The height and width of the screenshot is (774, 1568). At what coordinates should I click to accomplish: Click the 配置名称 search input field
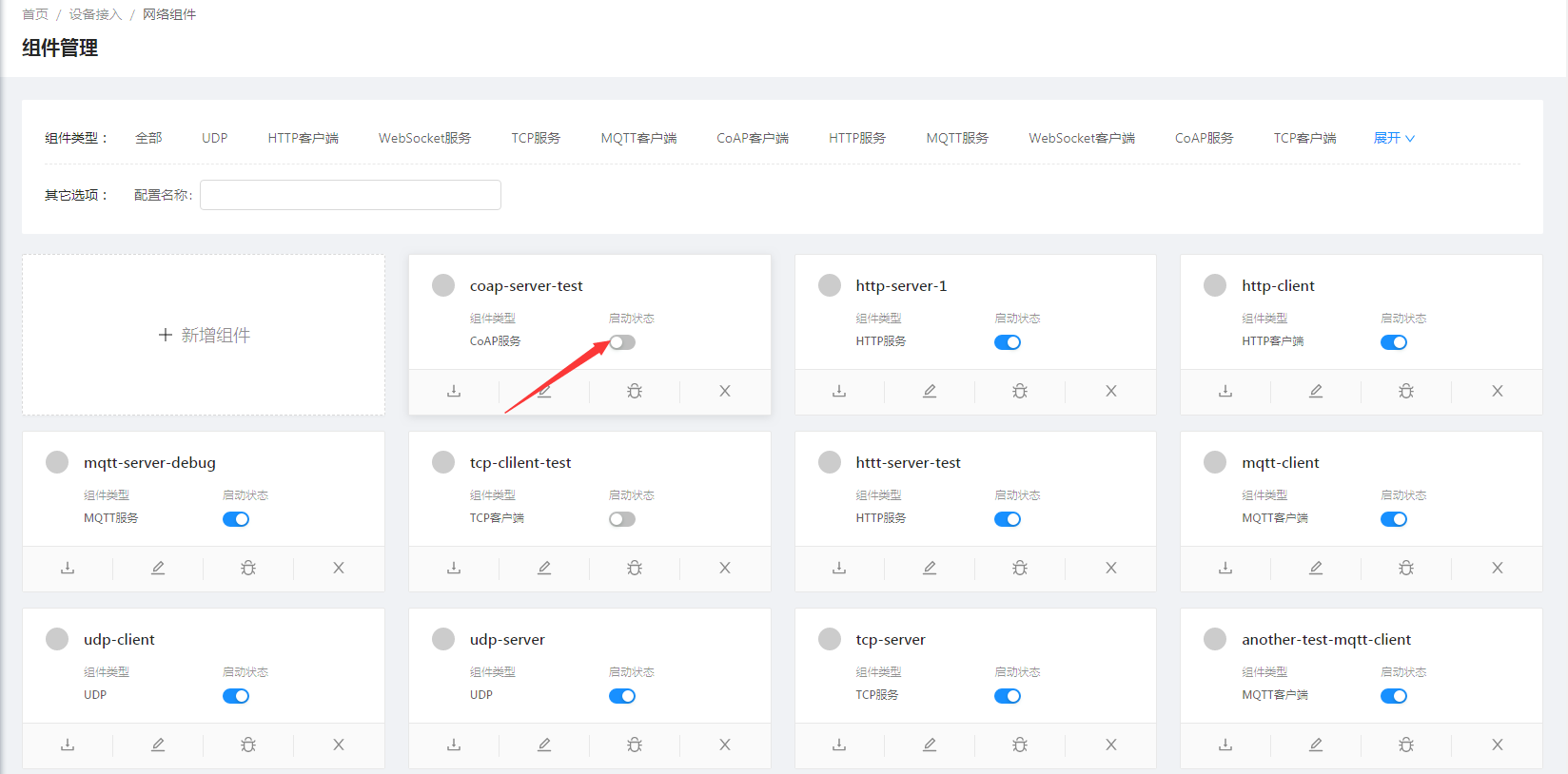(x=350, y=195)
